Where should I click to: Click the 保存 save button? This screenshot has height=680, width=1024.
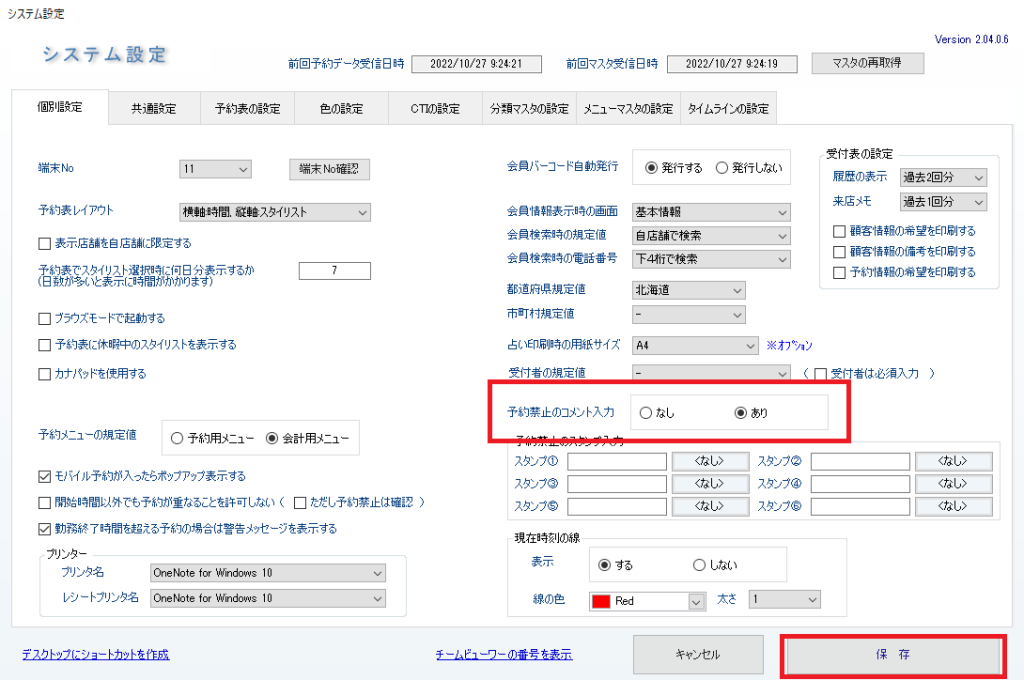(x=893, y=655)
